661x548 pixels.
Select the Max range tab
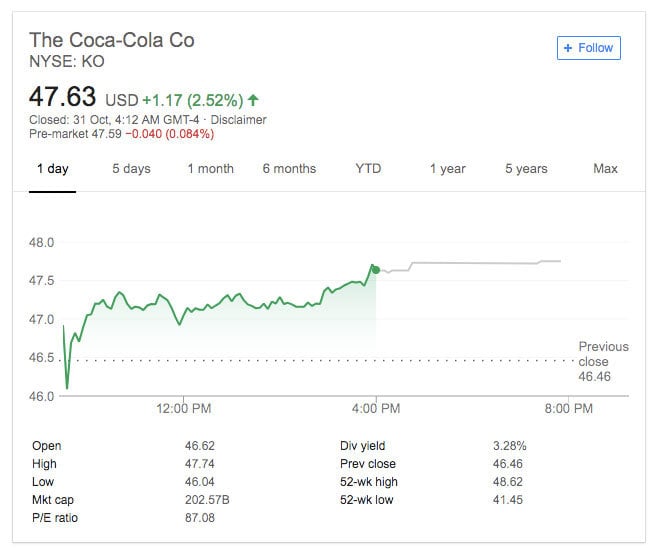(x=605, y=169)
